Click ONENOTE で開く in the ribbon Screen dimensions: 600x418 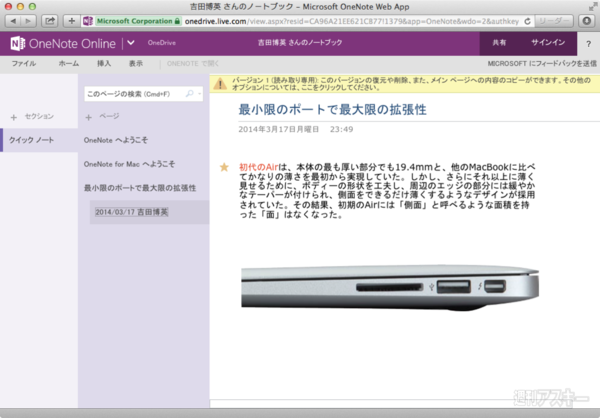193,64
